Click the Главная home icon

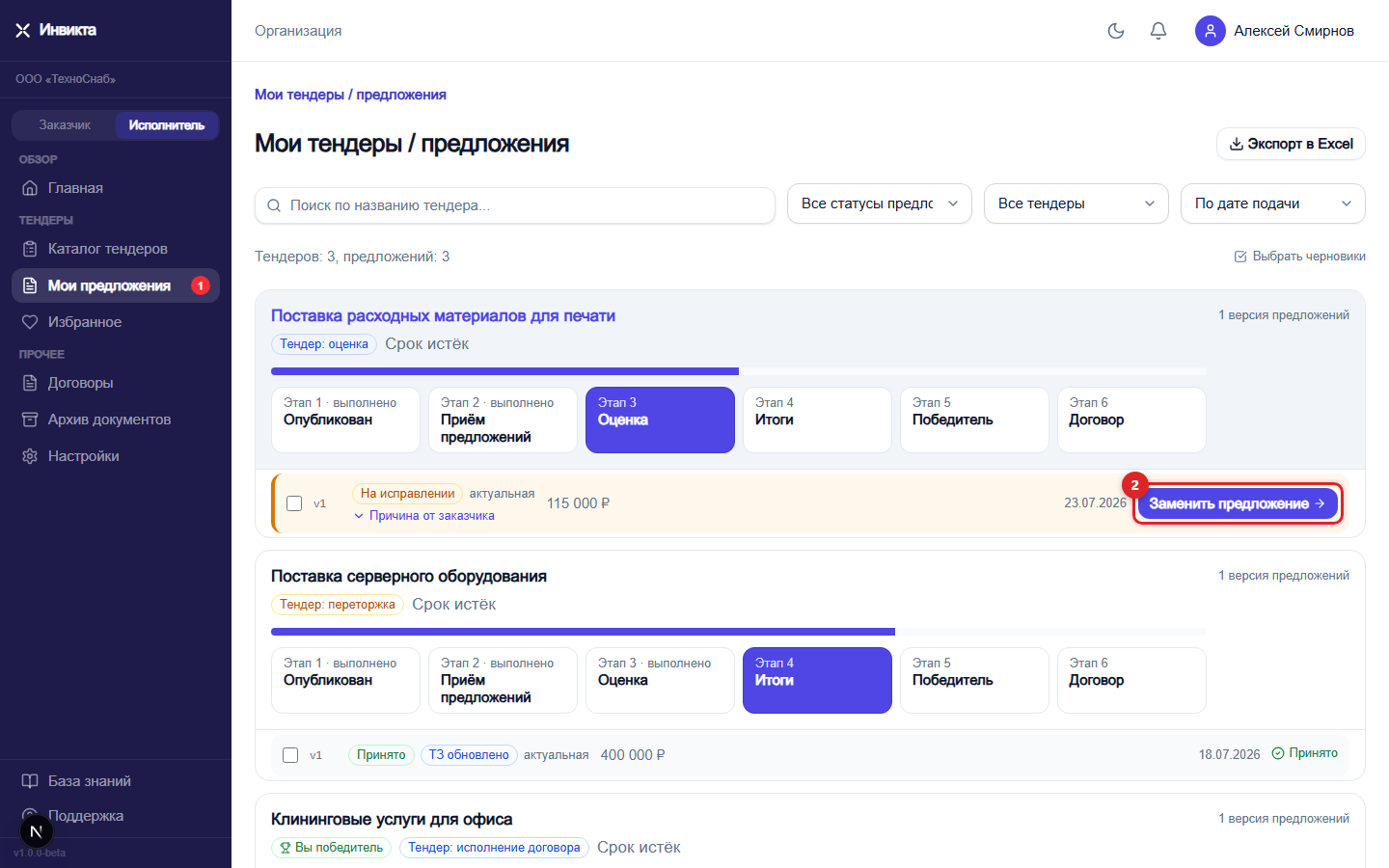30,188
